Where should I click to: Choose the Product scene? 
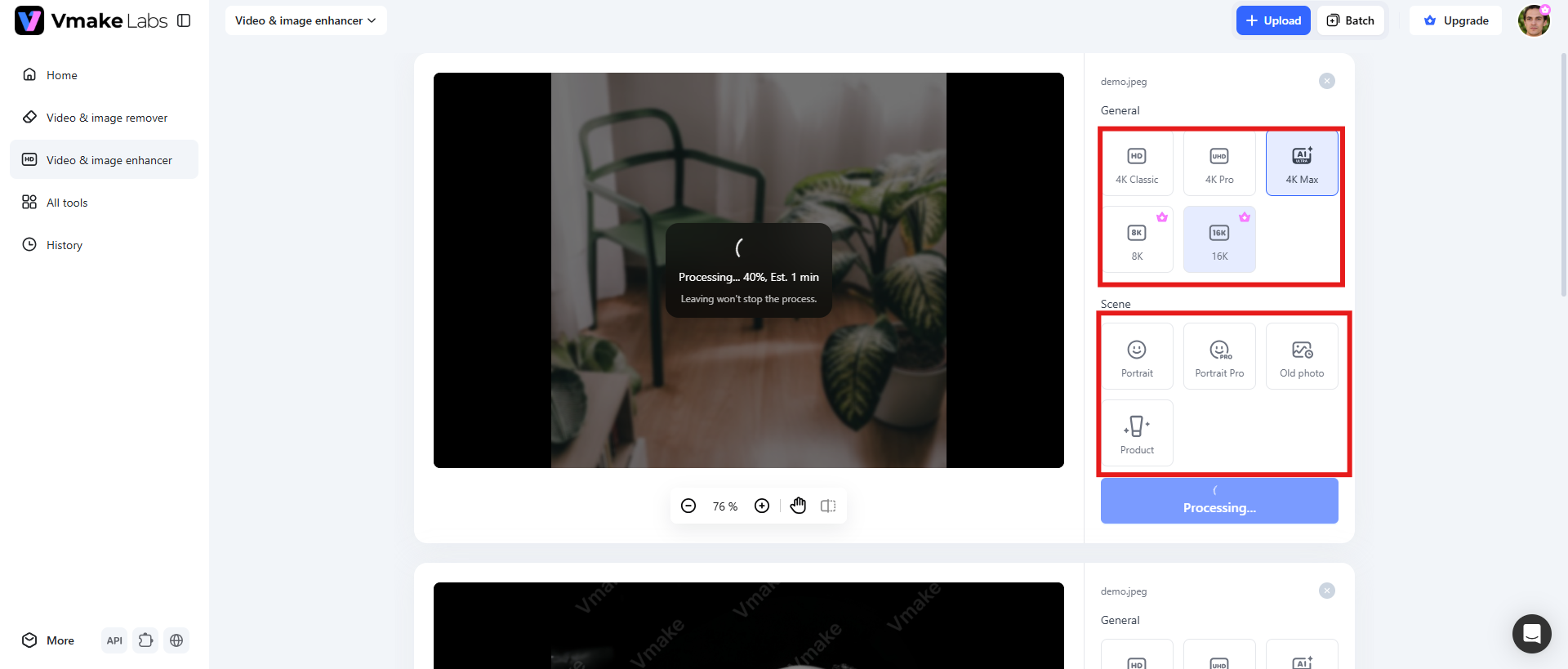coord(1137,433)
